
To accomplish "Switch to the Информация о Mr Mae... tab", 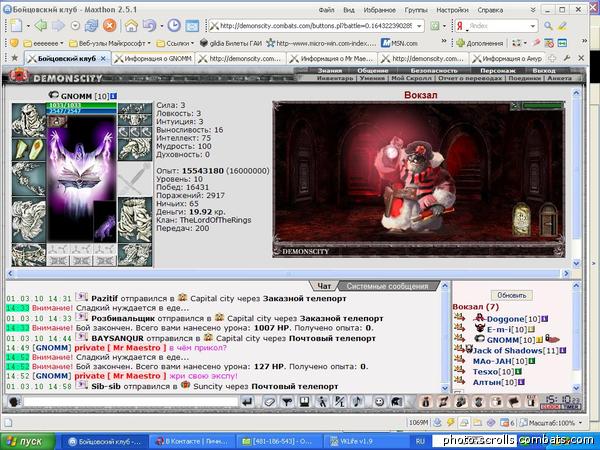I will 331,59.
